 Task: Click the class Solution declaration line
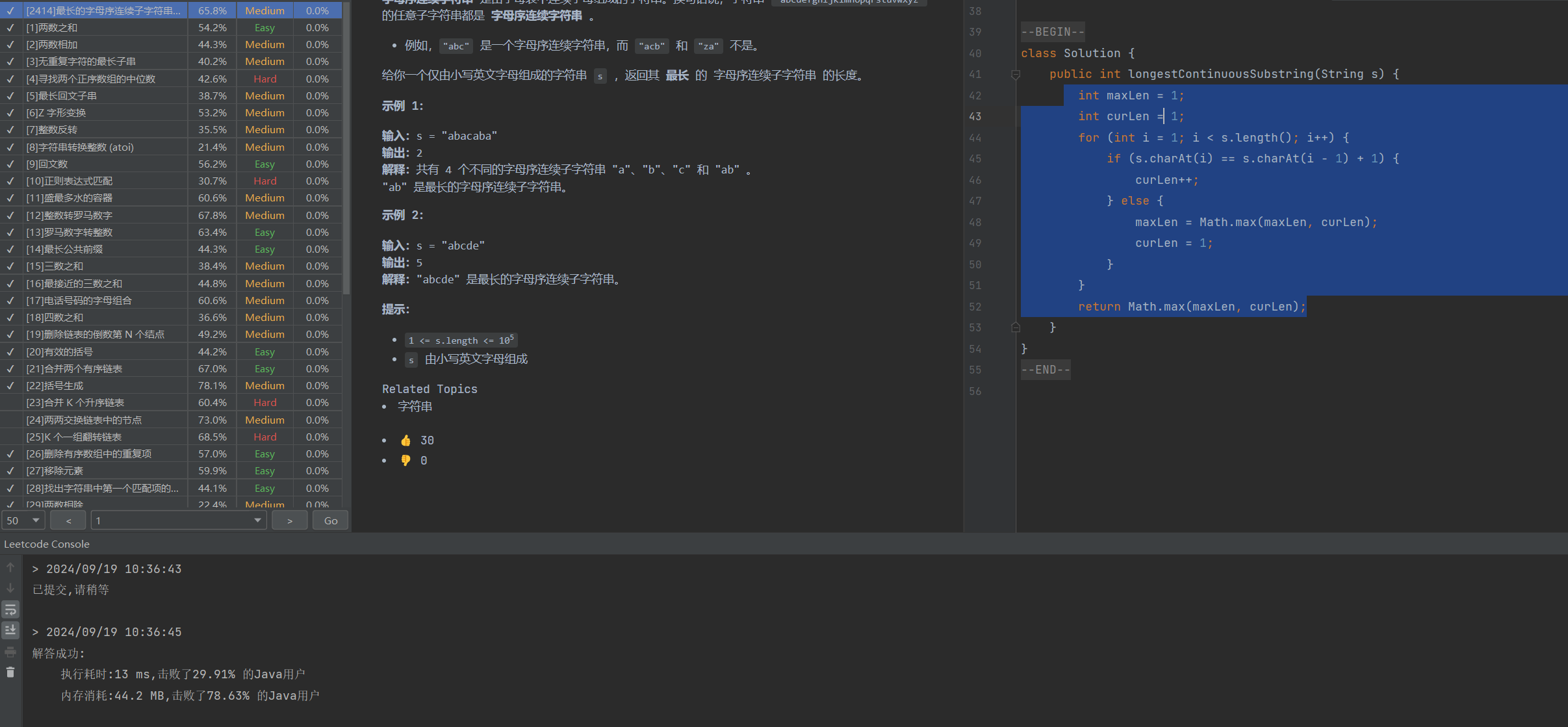coord(1078,53)
